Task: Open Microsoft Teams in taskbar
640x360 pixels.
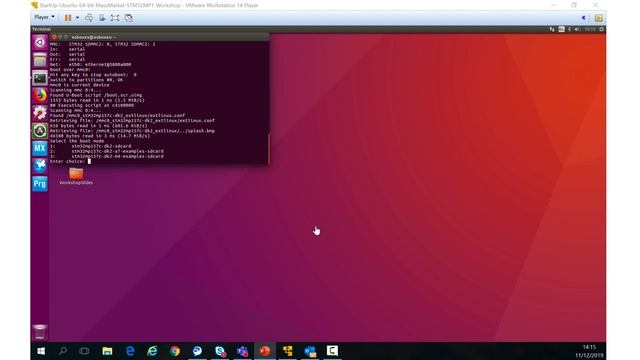Action: click(242, 351)
